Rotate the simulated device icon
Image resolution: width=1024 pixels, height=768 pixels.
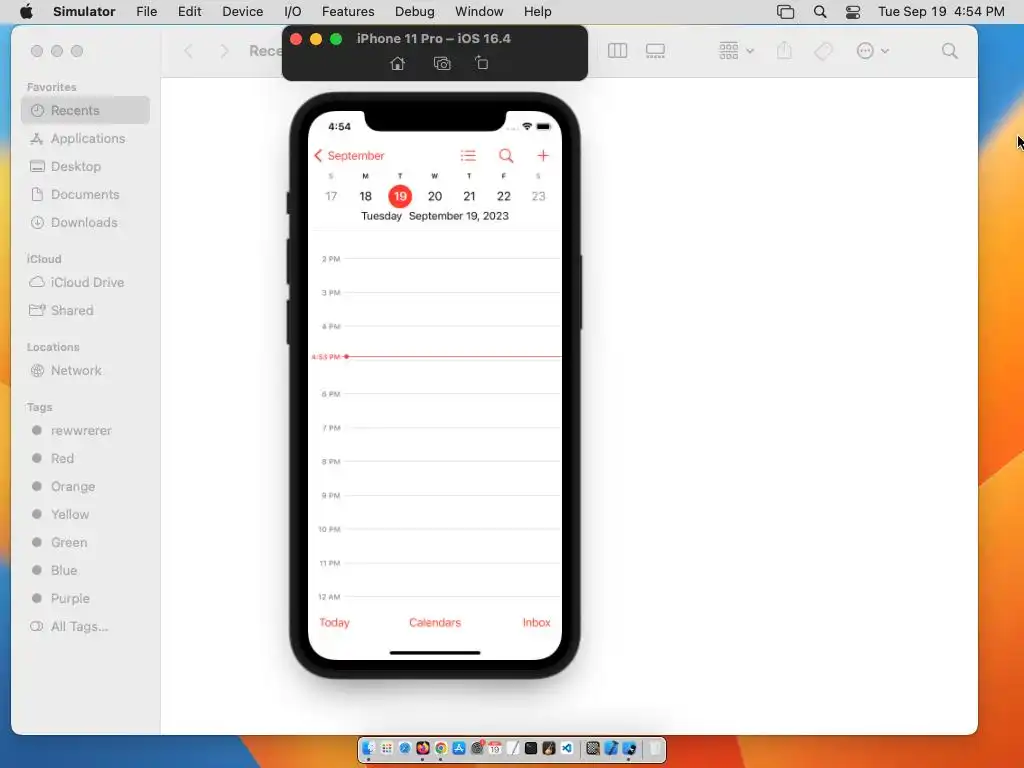pyautogui.click(x=481, y=63)
